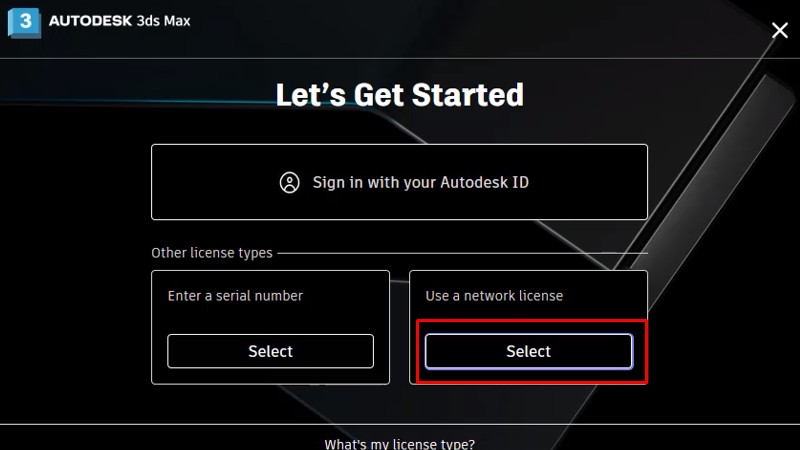Click the "Use a network license" label
The width and height of the screenshot is (800, 450).
pos(494,296)
